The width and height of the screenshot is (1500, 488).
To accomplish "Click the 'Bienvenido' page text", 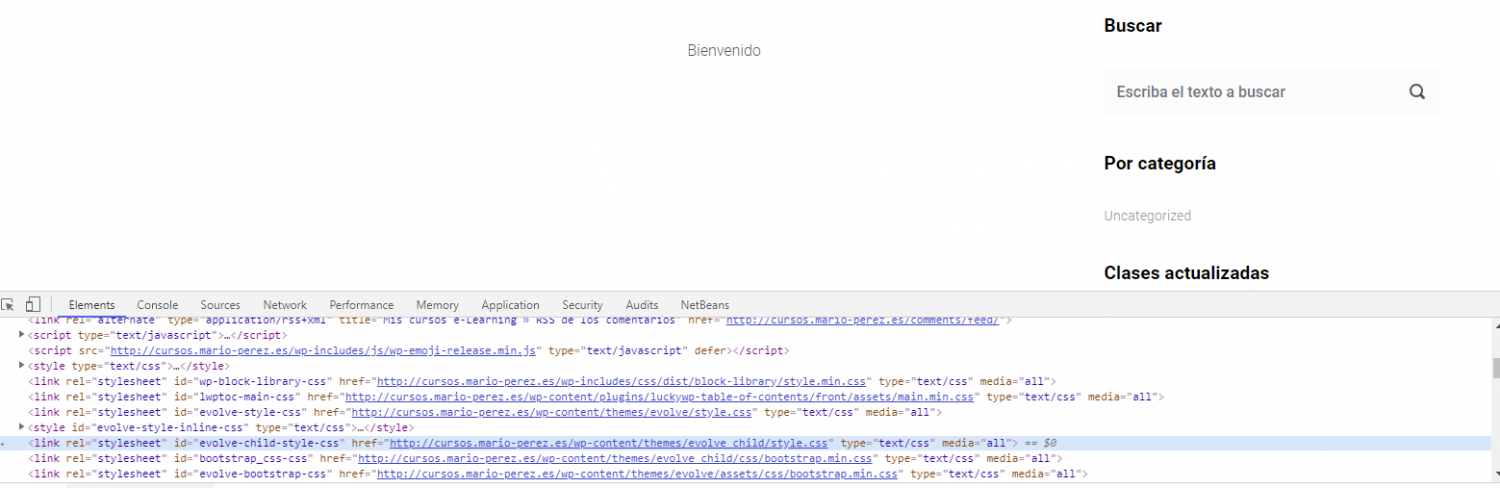I will point(724,50).
